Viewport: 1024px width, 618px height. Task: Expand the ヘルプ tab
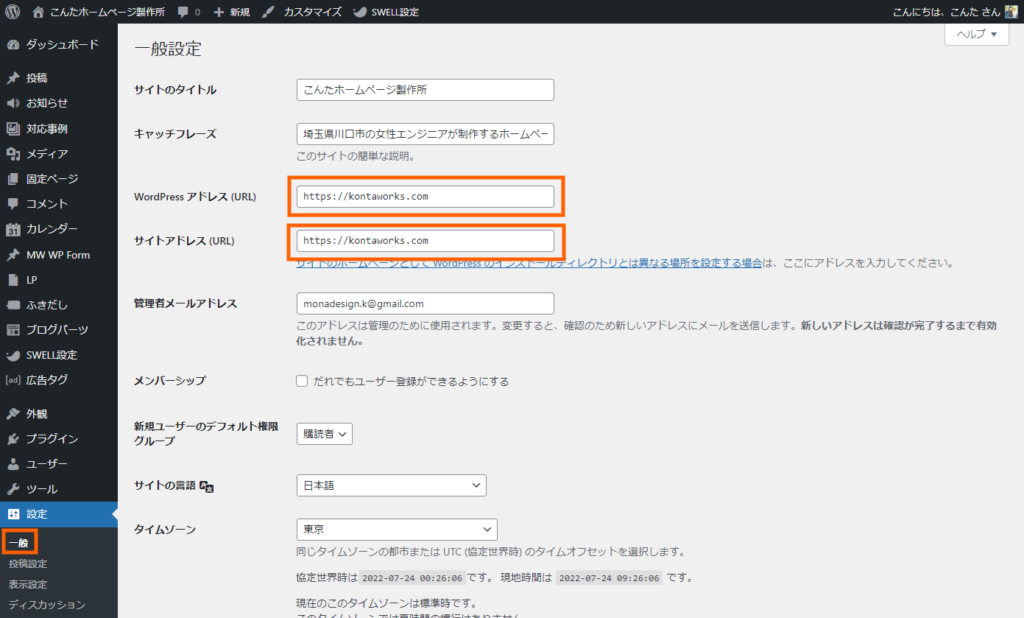tap(976, 34)
